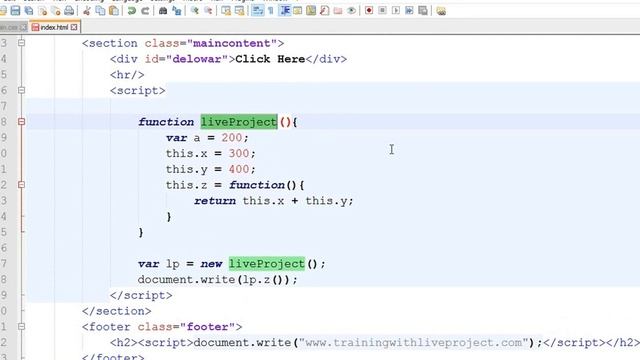Click the Cut scissors icon
The image size is (640, 360).
pyautogui.click(x=87, y=11)
